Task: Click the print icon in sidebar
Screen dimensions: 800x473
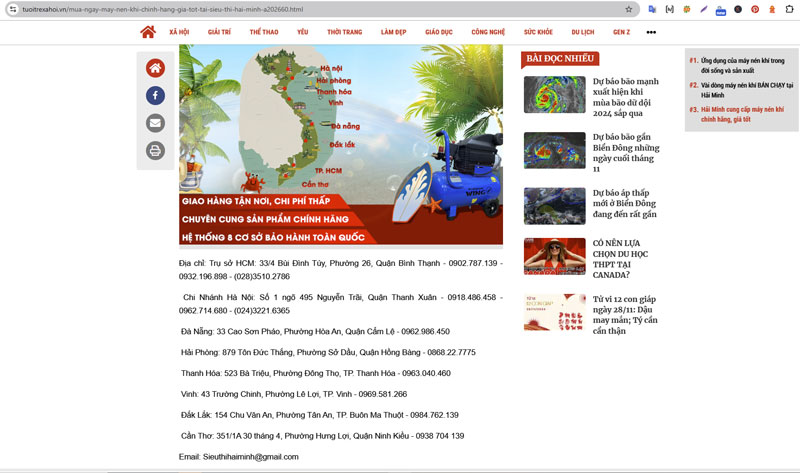Action: pos(155,150)
